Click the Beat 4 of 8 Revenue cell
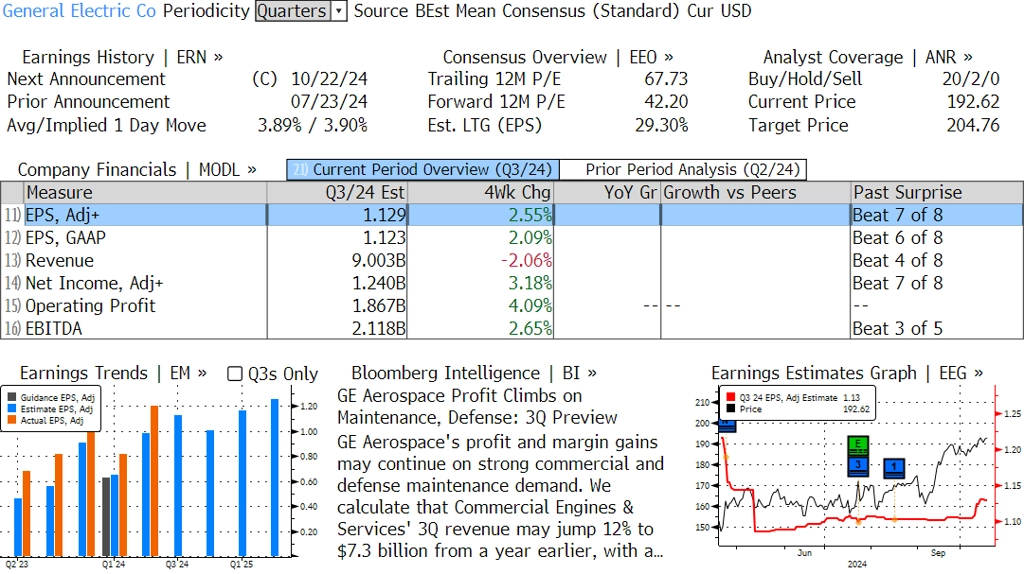This screenshot has height=574, width=1024. (898, 261)
